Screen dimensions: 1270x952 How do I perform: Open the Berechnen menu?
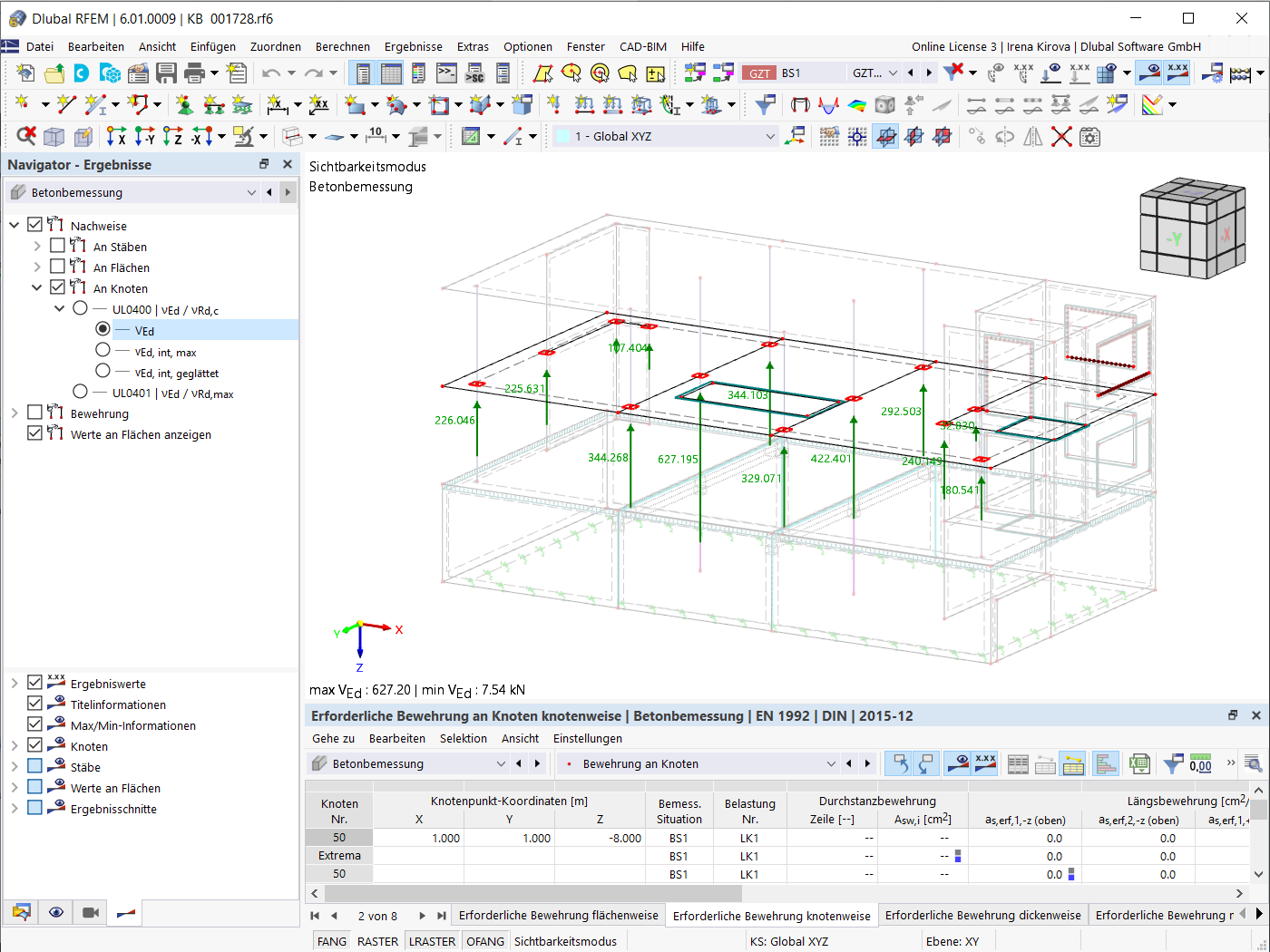click(x=343, y=47)
